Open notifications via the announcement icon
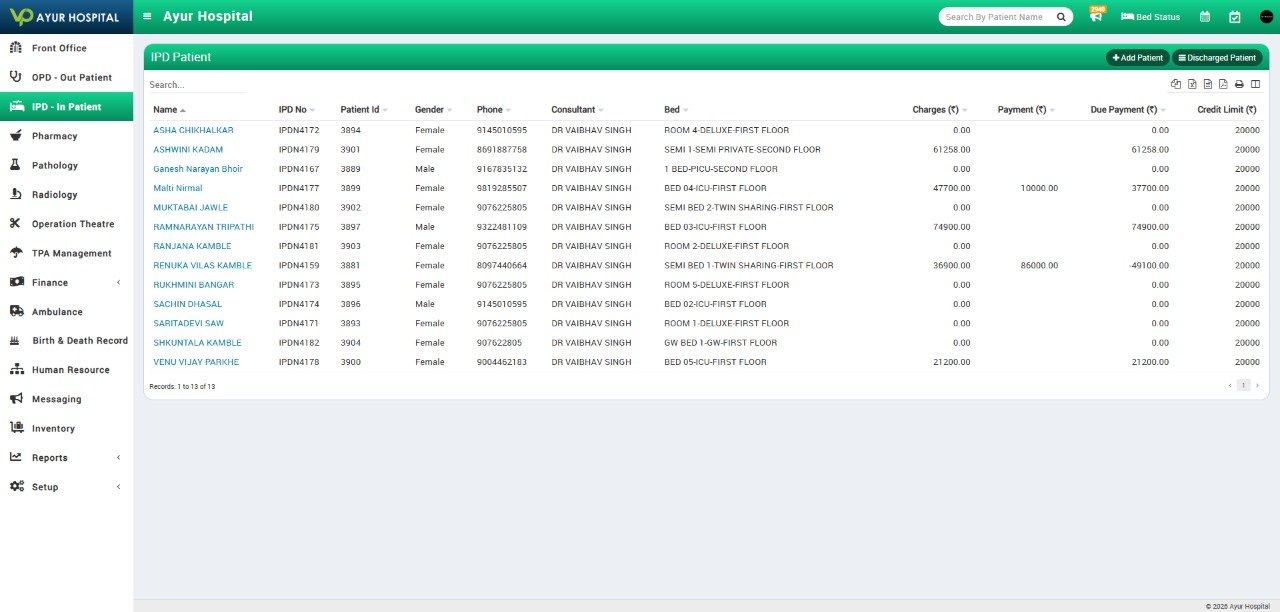This screenshot has width=1280, height=612. (1095, 17)
